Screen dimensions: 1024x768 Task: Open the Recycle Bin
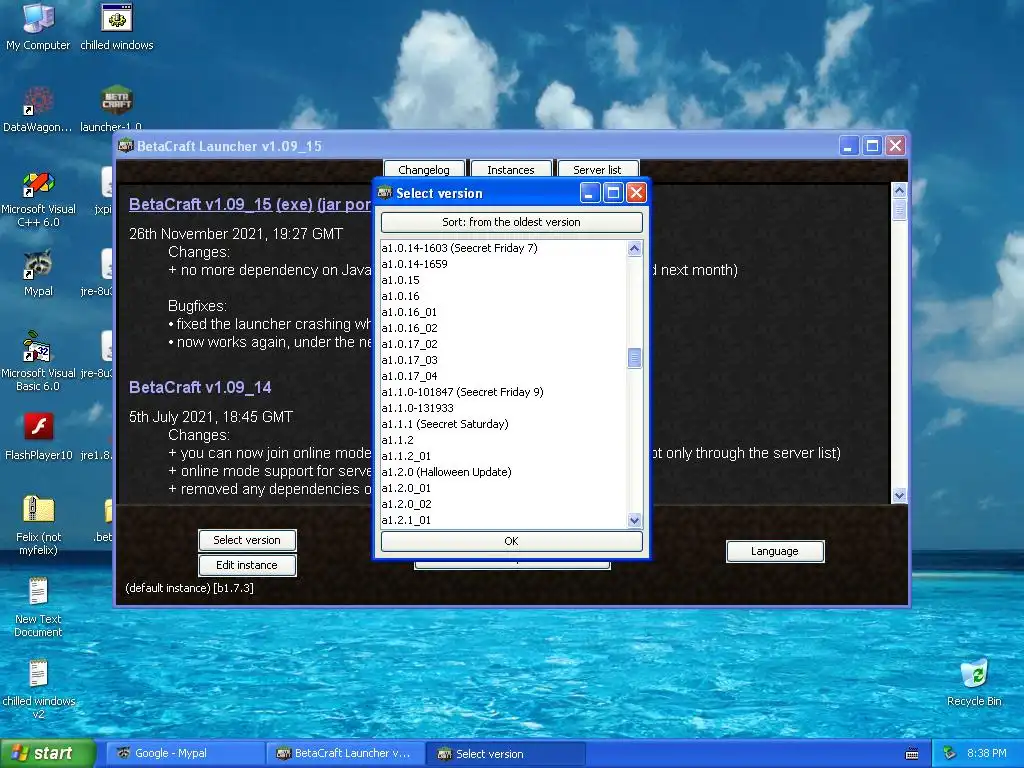coord(974,683)
